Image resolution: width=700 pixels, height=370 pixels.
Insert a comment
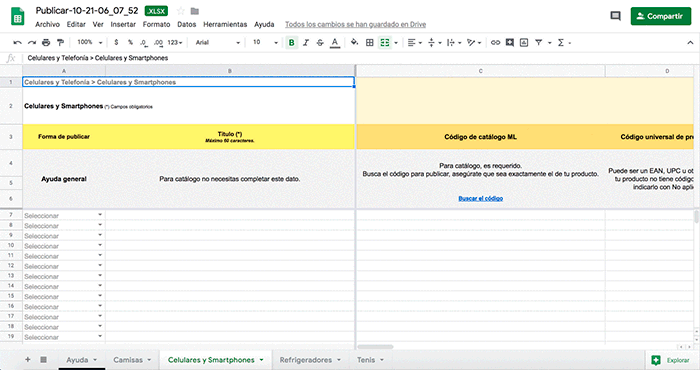(510, 42)
